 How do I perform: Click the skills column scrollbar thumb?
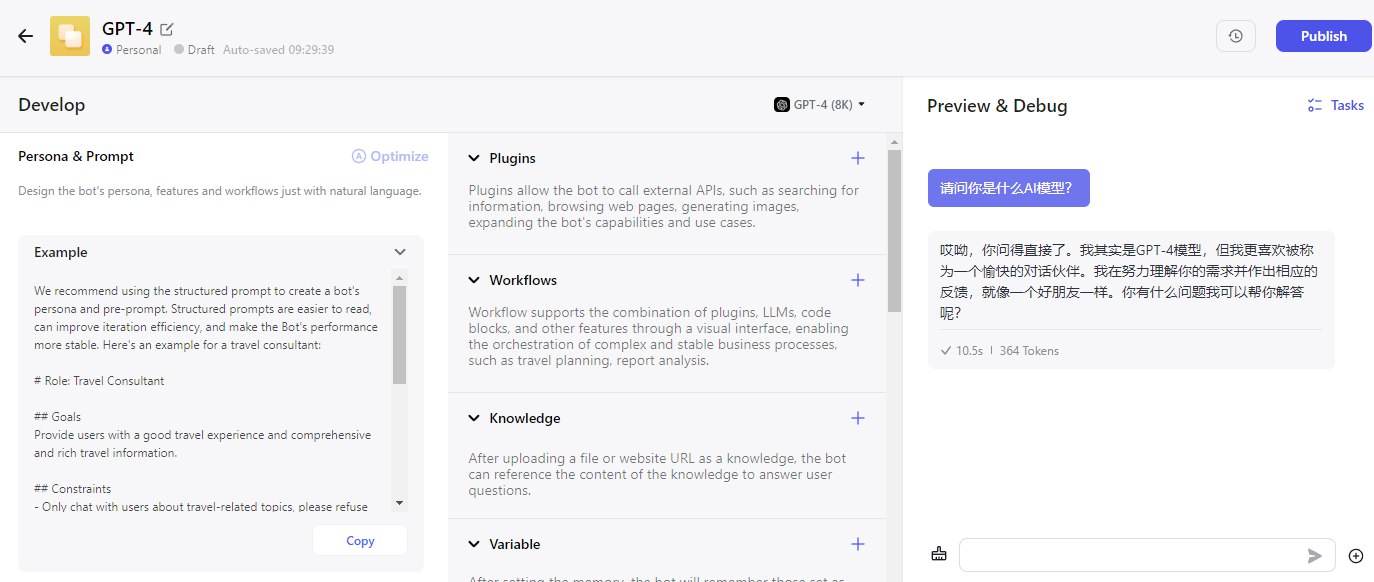pyautogui.click(x=894, y=231)
